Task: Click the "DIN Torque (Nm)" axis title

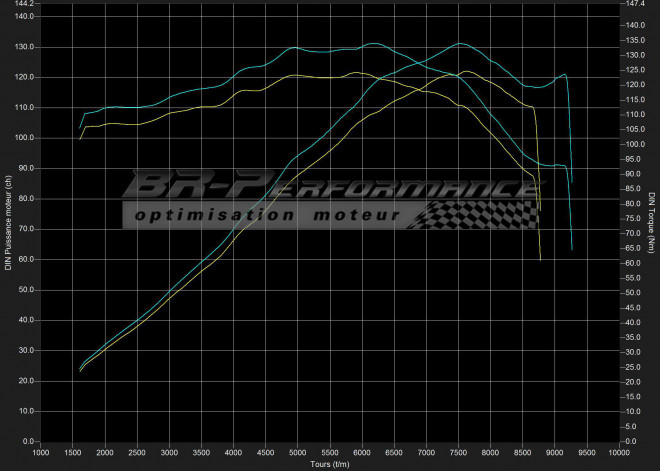Action: (x=651, y=222)
